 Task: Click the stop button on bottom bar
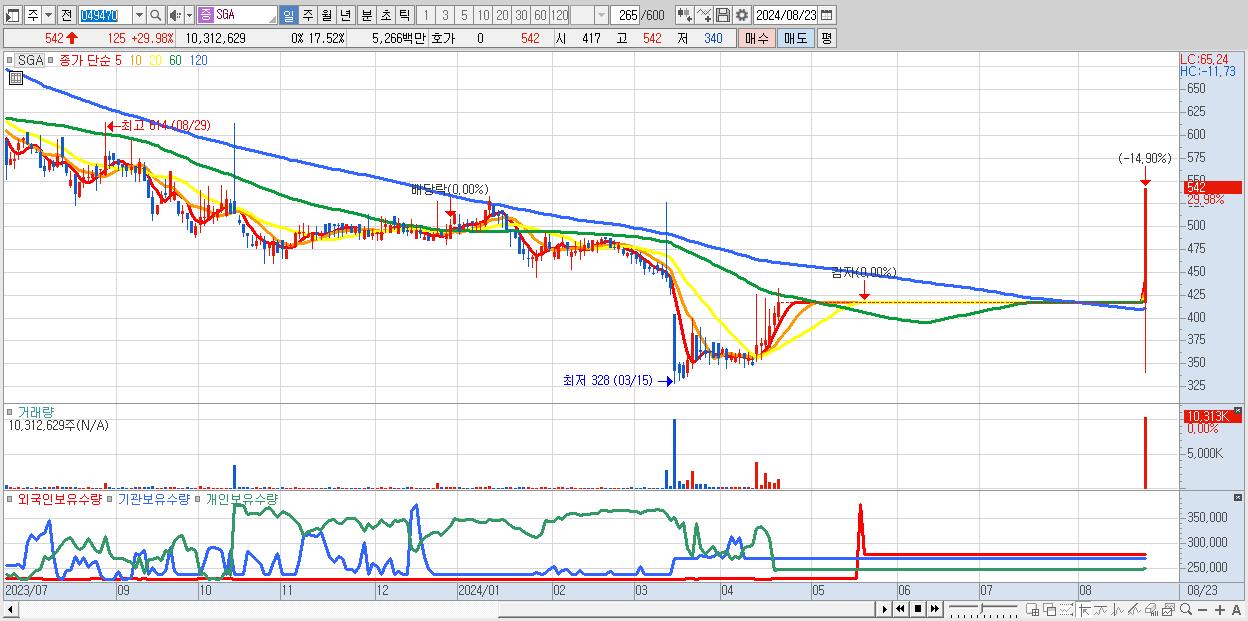click(x=918, y=609)
